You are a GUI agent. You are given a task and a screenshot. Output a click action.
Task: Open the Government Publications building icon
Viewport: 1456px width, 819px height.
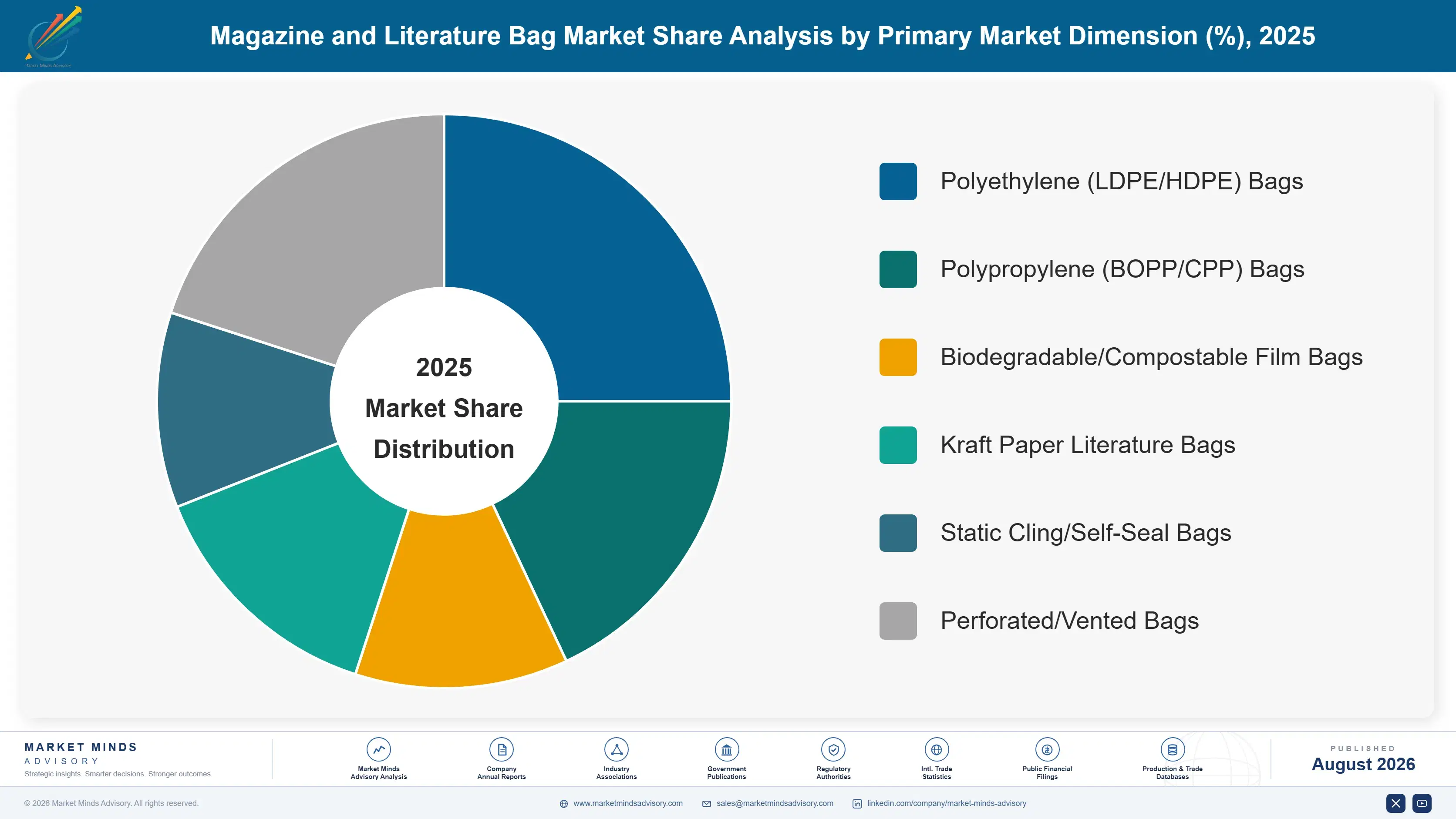(x=726, y=749)
